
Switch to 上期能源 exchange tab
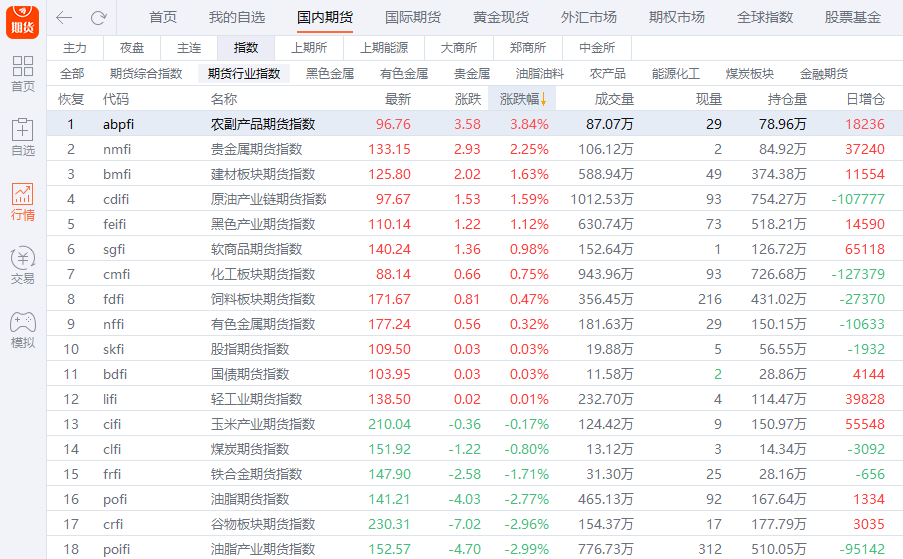click(384, 48)
